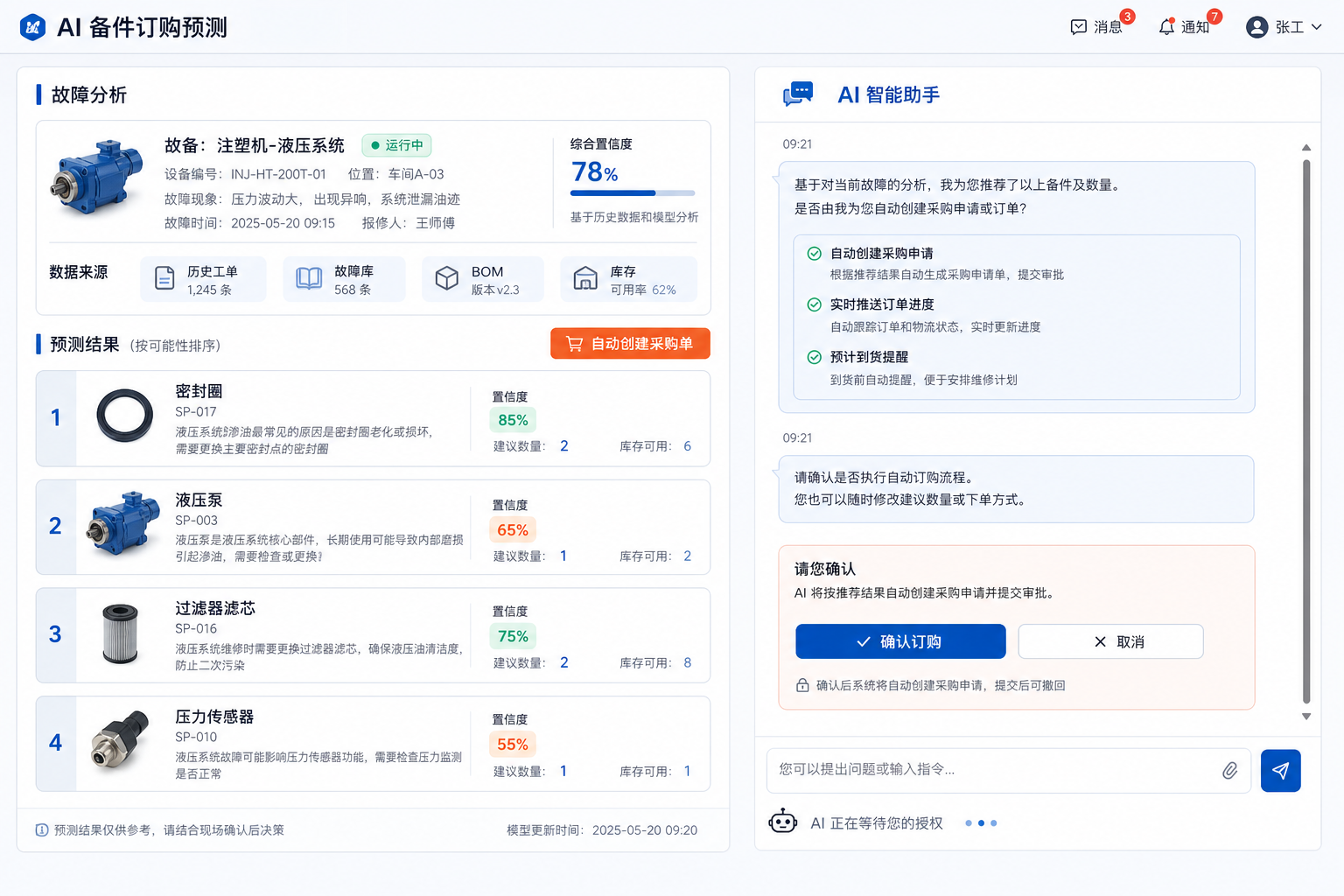Open the 压力传感器 part thumbnail
1344x896 pixels.
(121, 741)
